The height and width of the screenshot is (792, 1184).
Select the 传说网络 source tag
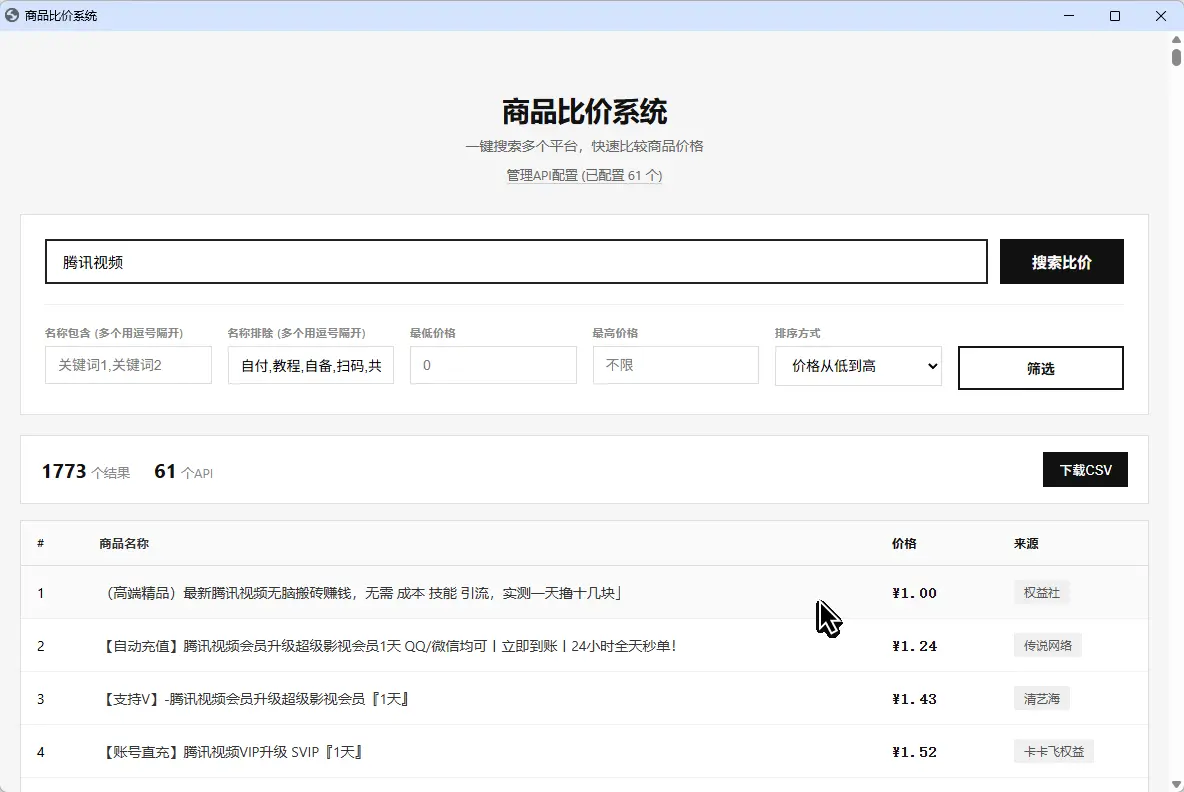[x=1048, y=645]
